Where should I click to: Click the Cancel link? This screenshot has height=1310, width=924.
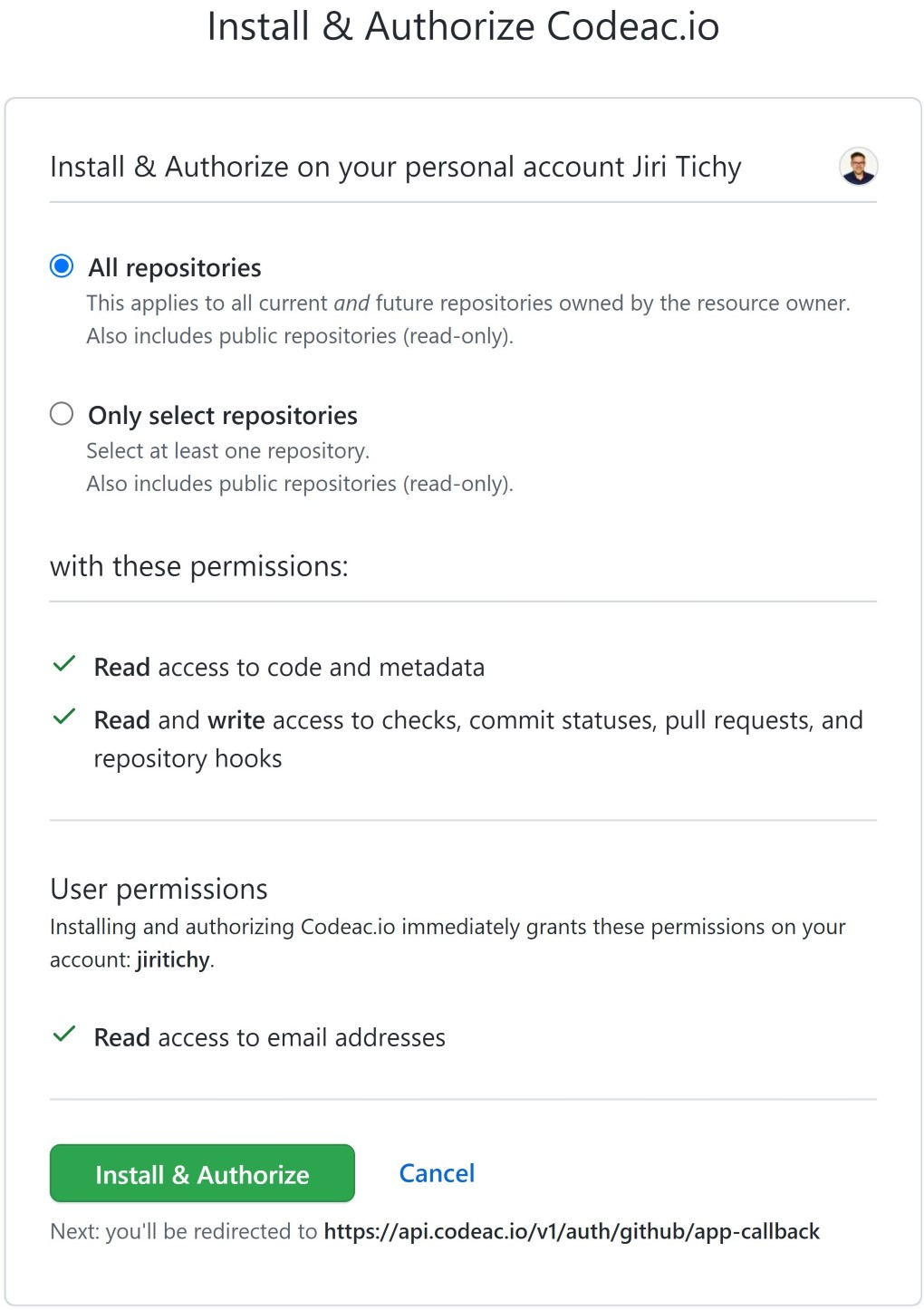[436, 1172]
